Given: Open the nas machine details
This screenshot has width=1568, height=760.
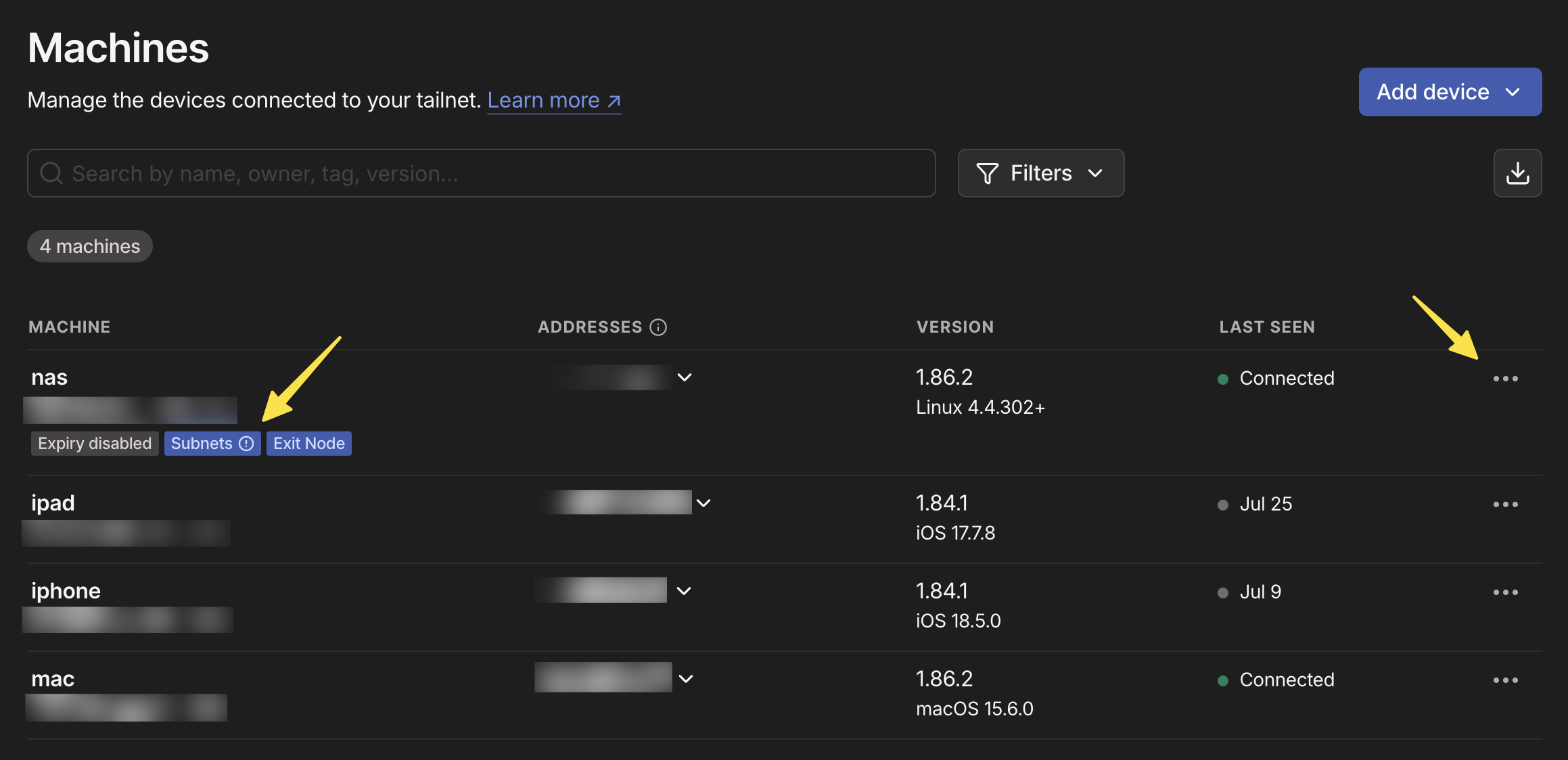Looking at the screenshot, I should coord(49,377).
